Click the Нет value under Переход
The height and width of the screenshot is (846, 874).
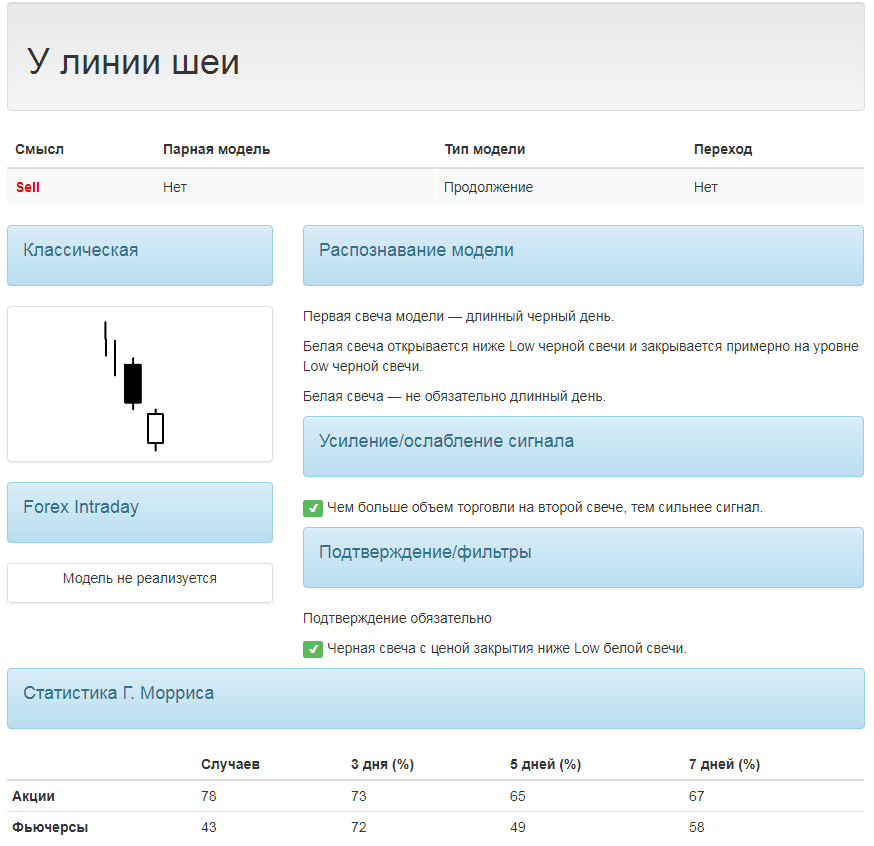(705, 187)
